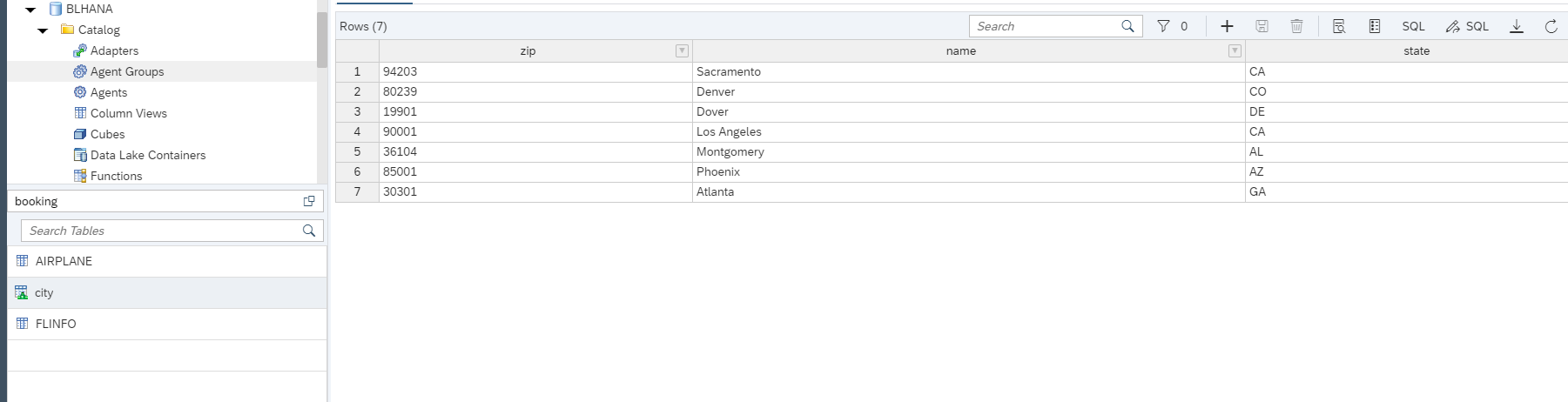Open the FLINFO table
The height and width of the screenshot is (402, 1568).
(x=56, y=324)
